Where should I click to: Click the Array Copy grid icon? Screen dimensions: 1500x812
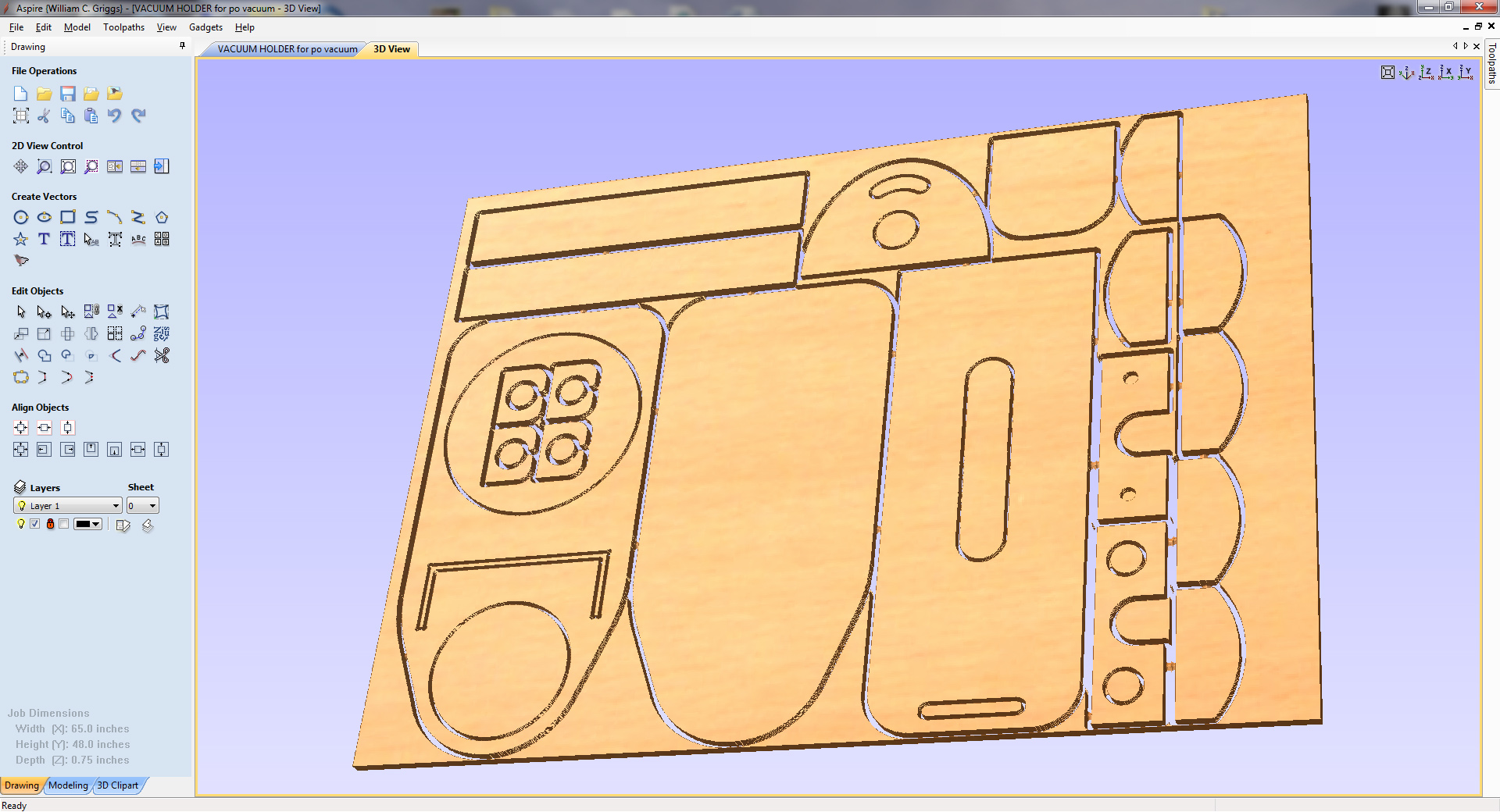(115, 333)
